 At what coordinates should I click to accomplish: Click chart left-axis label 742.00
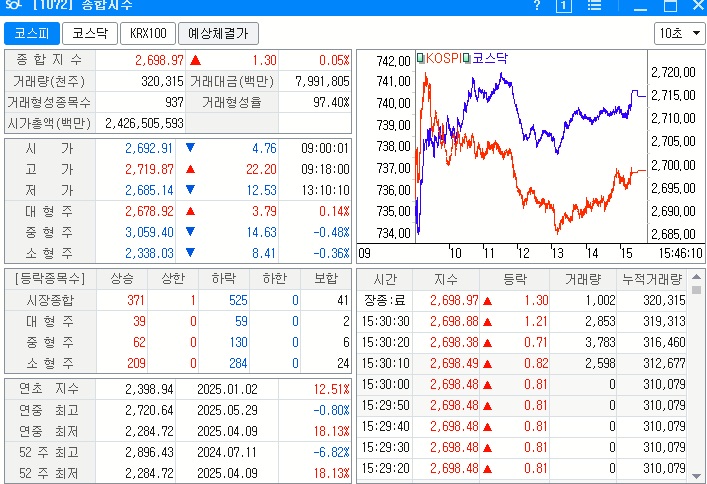(x=393, y=61)
